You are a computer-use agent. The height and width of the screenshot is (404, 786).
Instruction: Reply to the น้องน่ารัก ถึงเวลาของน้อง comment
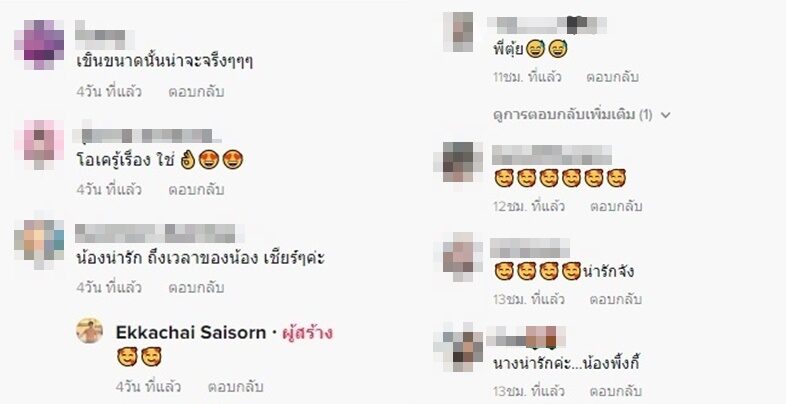pyautogui.click(x=196, y=288)
